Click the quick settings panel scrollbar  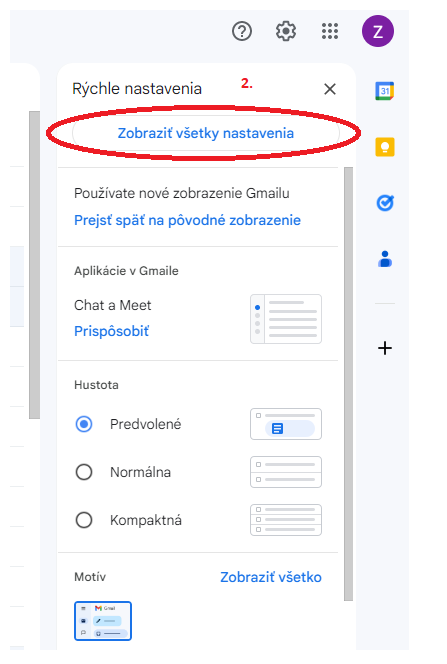click(348, 383)
